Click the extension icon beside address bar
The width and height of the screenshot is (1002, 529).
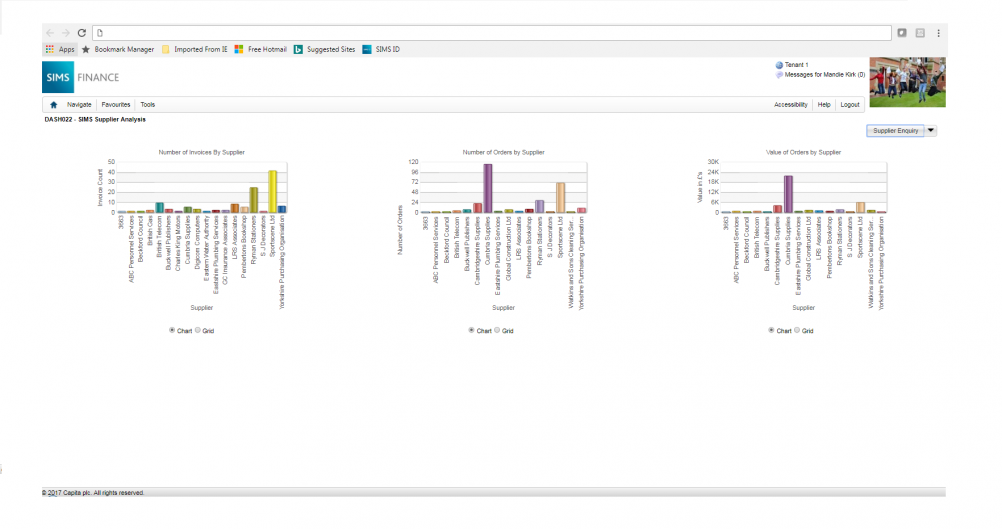[x=902, y=33]
